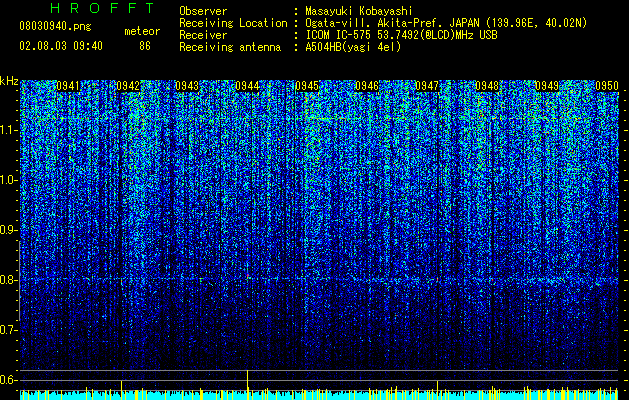Click the meteor count 86
Viewport: 629px width, 400px height.
click(x=145, y=46)
